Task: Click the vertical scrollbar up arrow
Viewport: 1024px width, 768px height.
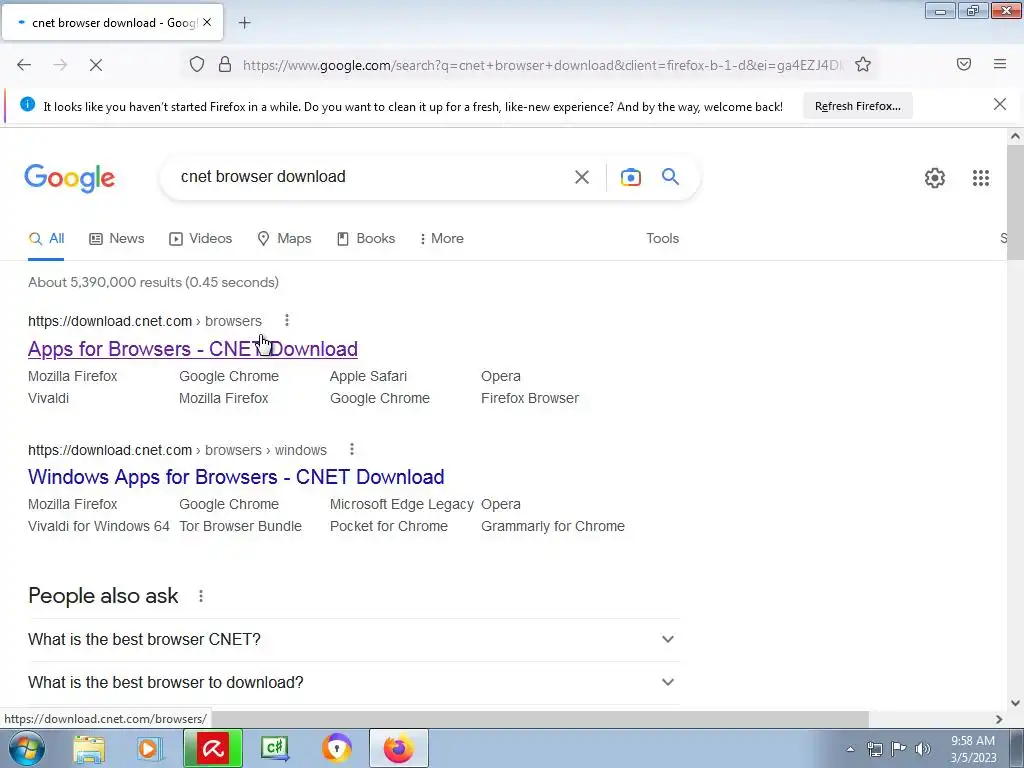Action: (1015, 136)
